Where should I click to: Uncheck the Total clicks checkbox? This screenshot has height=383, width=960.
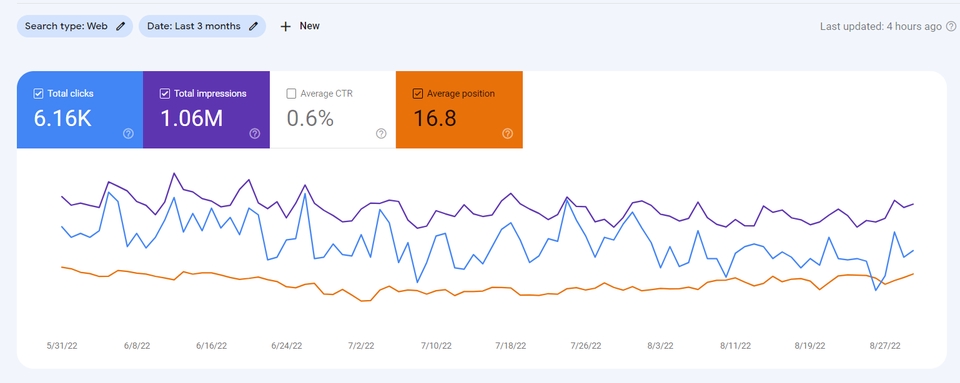[38, 94]
